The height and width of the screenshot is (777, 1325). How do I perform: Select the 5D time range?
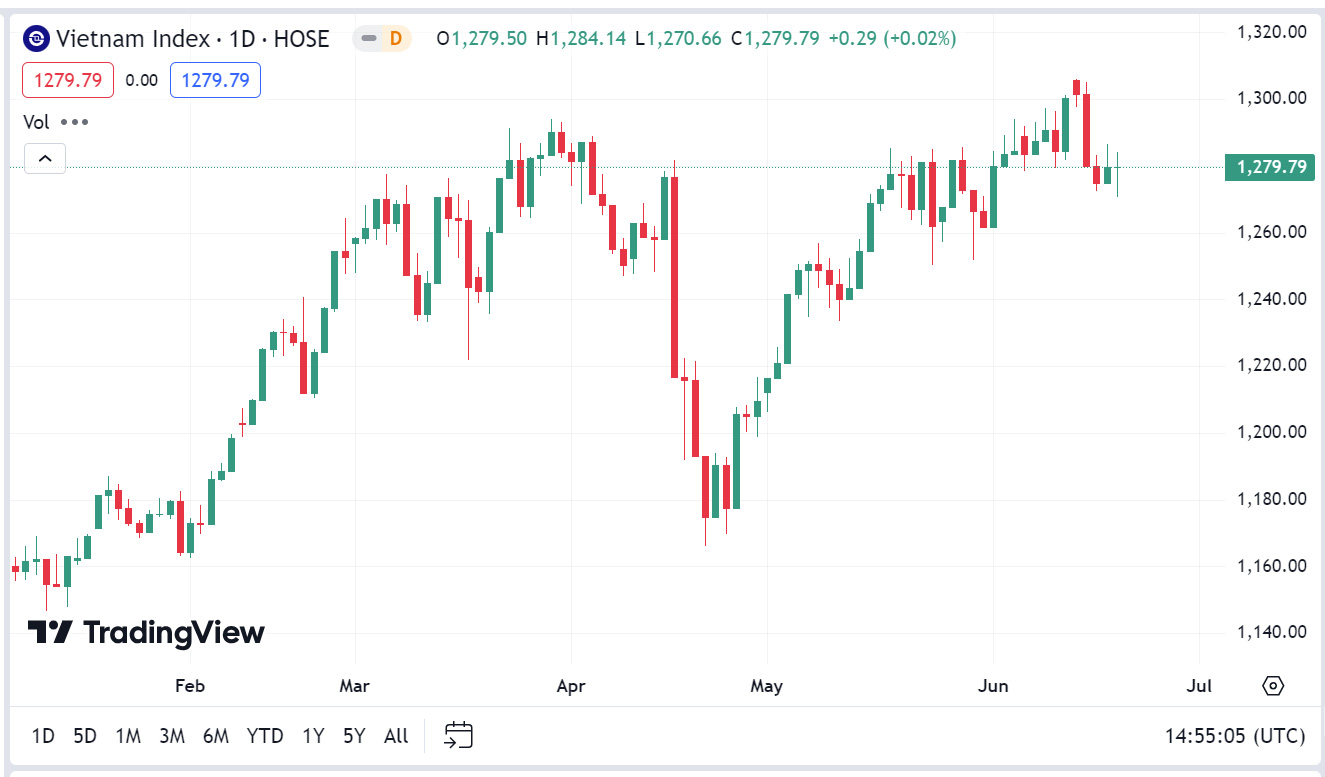click(85, 736)
